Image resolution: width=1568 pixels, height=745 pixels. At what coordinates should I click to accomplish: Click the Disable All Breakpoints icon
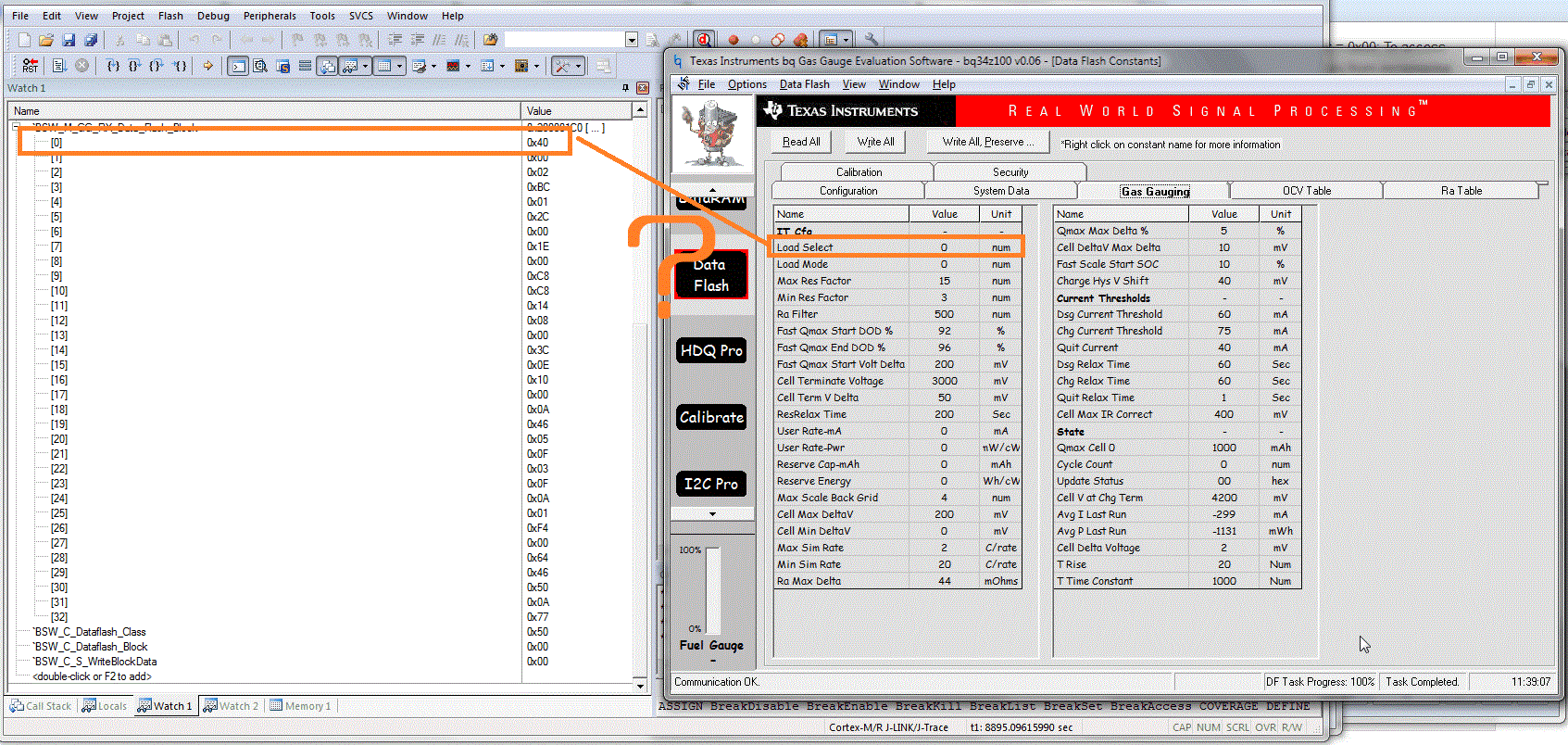pyautogui.click(x=778, y=40)
